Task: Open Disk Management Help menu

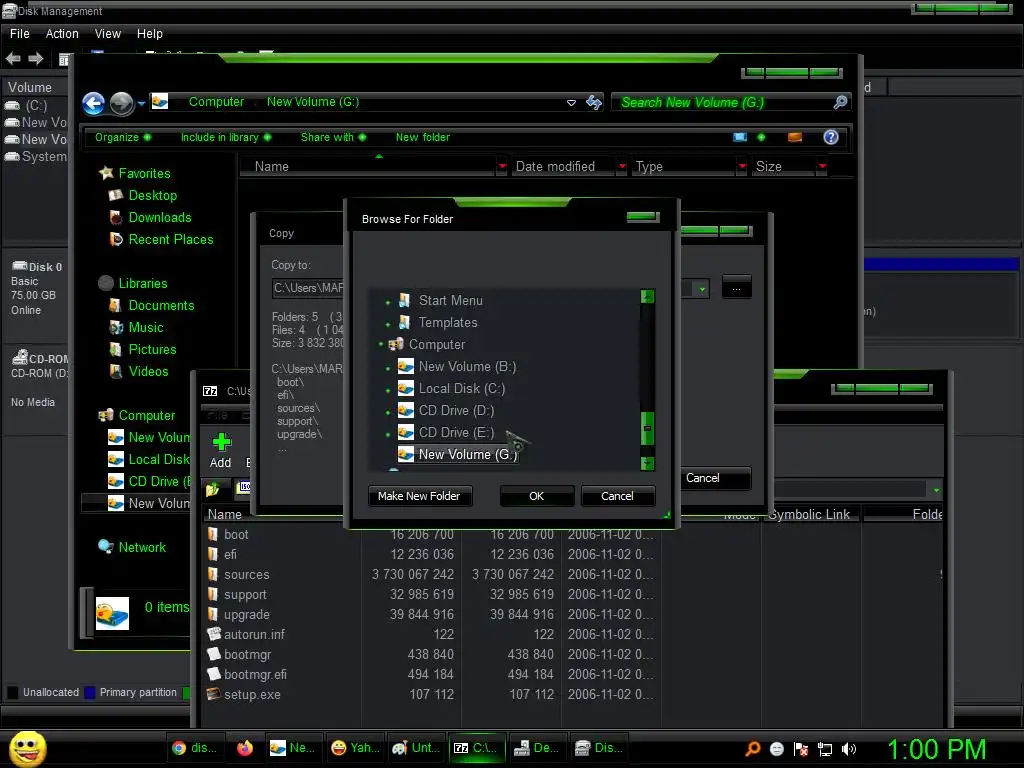Action: 150,33
